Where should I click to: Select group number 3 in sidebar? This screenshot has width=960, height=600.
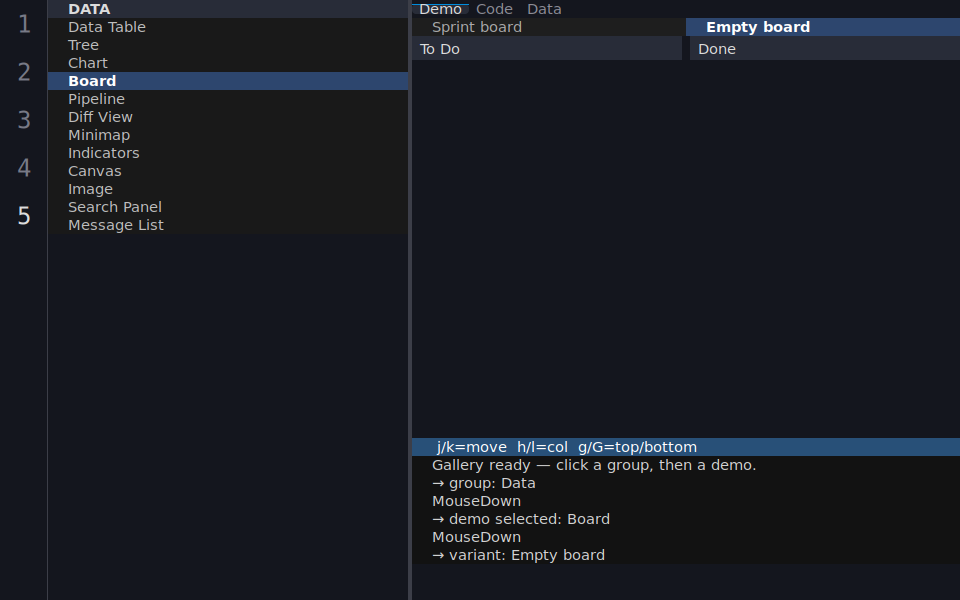(x=24, y=119)
